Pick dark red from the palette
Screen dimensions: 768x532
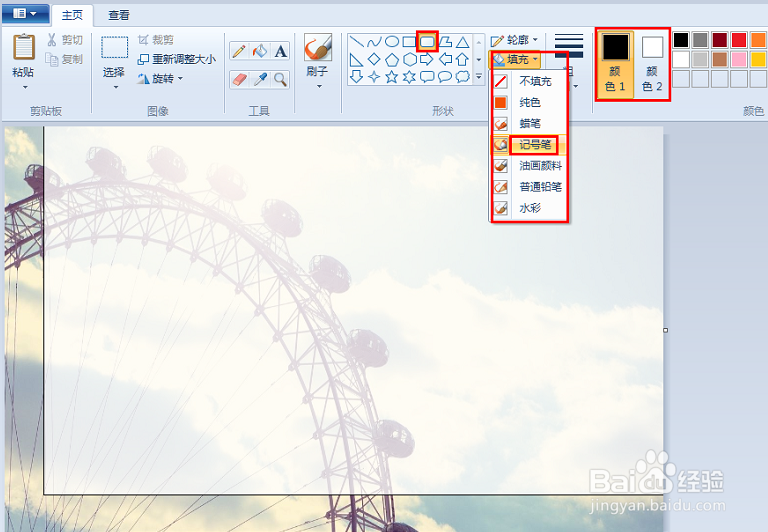click(x=720, y=40)
